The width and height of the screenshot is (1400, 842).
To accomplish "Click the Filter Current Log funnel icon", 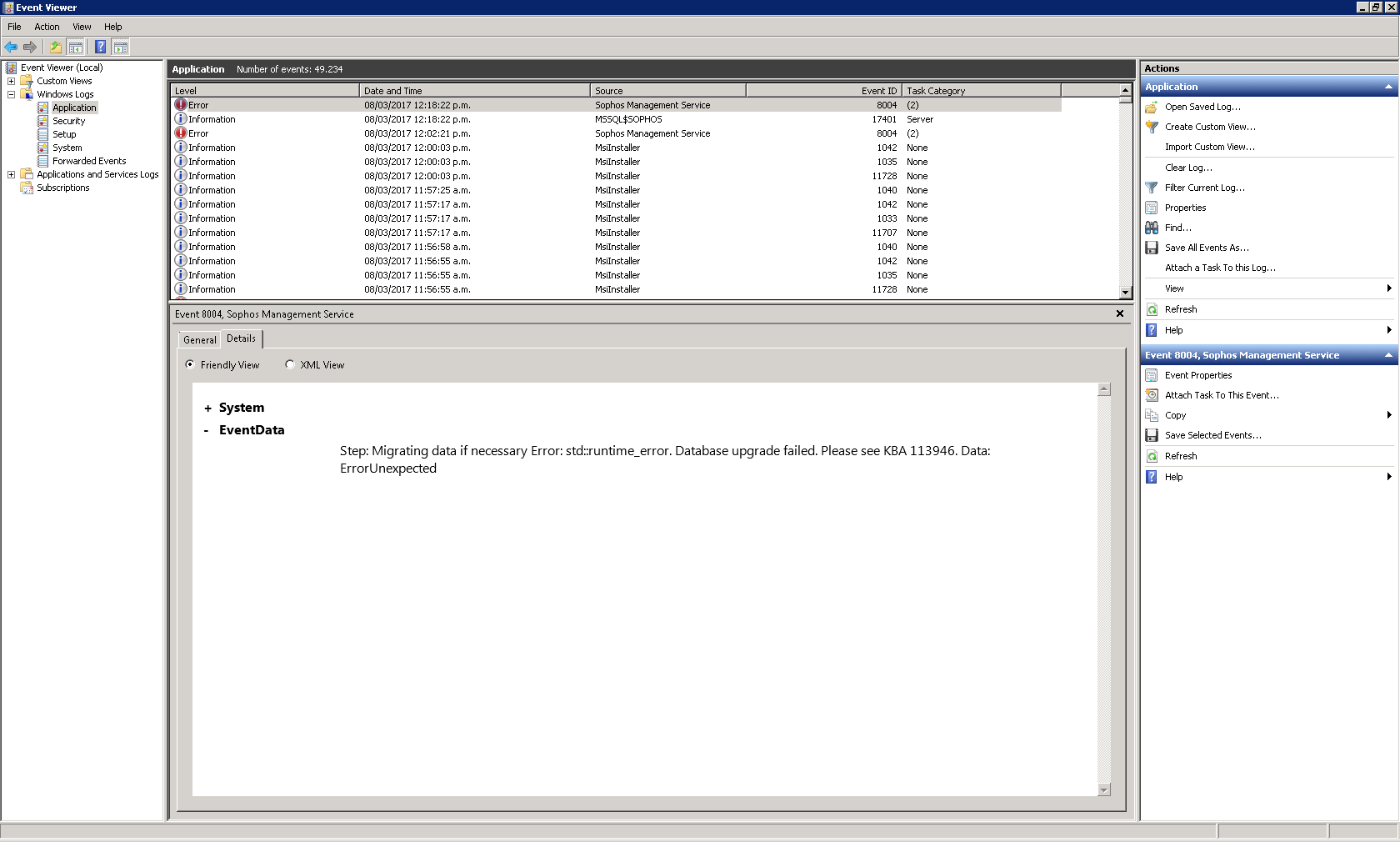I will point(1152,188).
